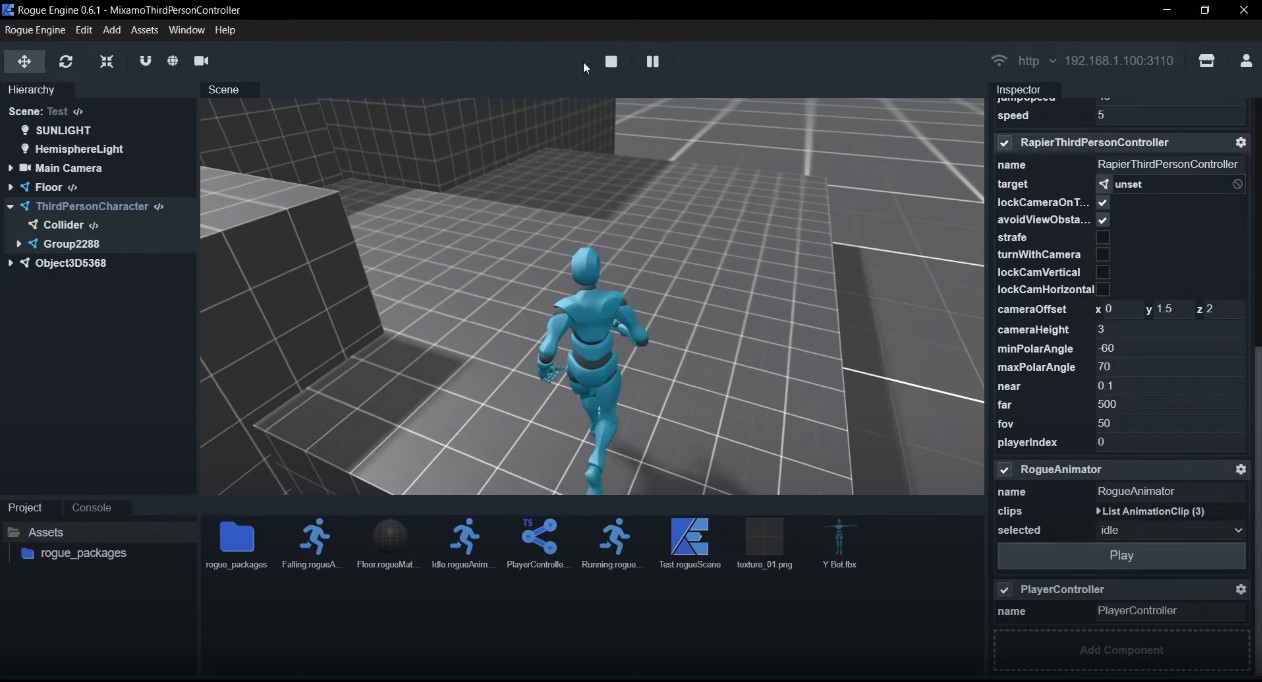
Task: Select the Rotate tool in the toolbar
Action: point(65,61)
